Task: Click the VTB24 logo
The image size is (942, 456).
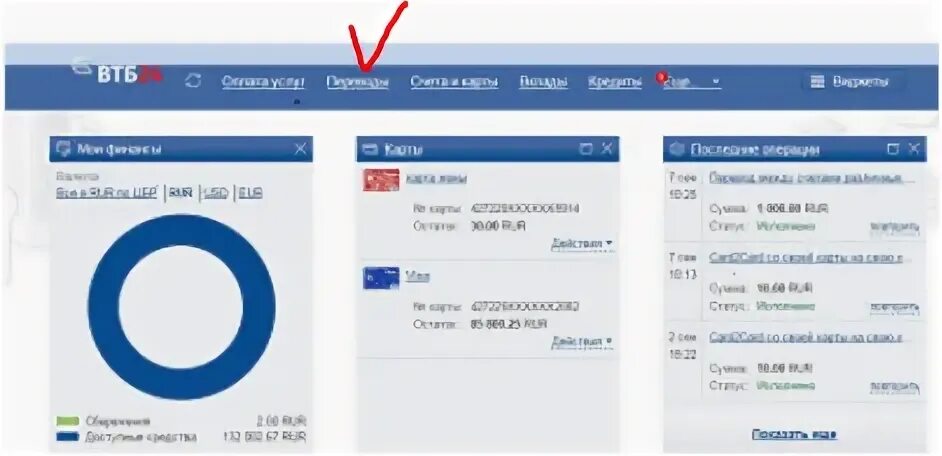Action: 117,71
